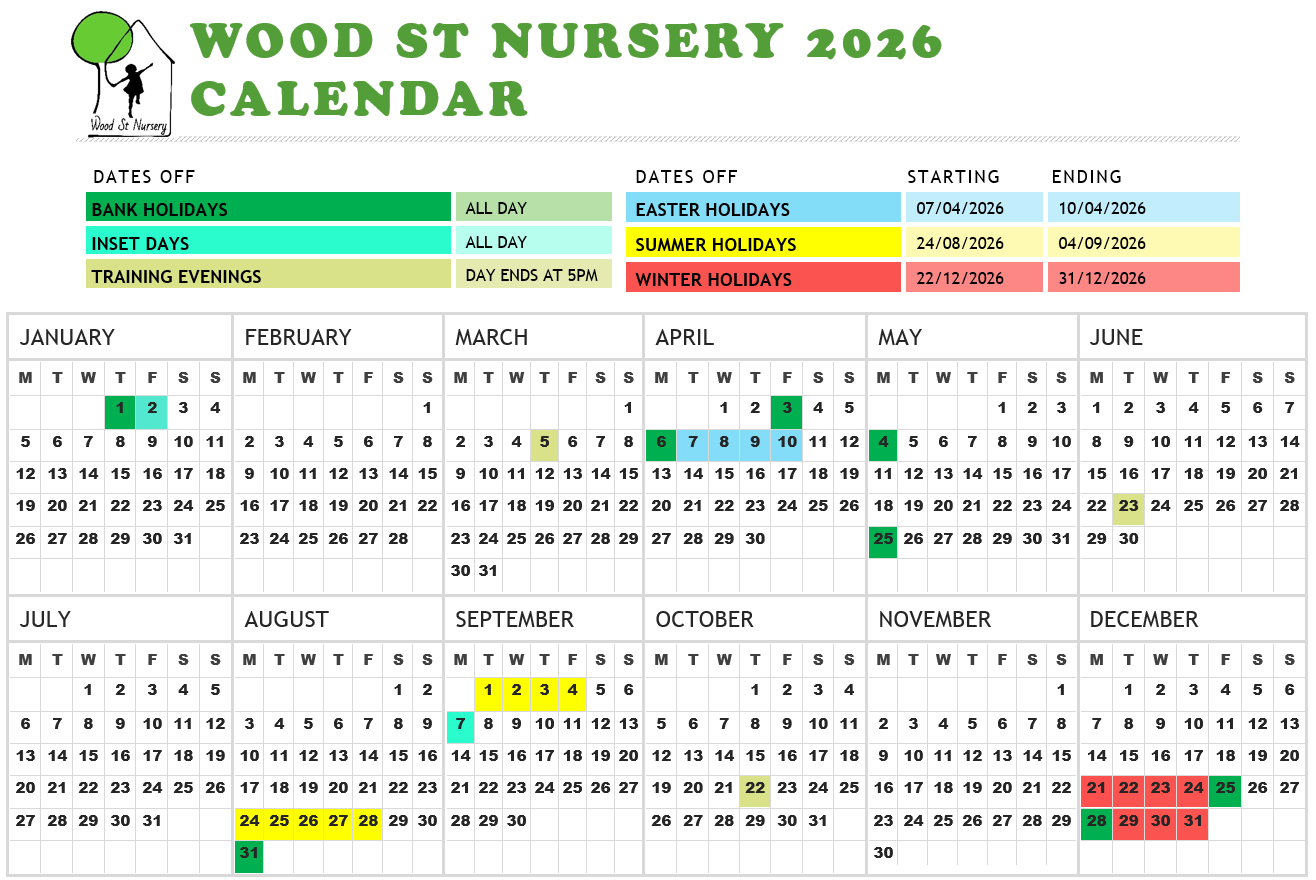The height and width of the screenshot is (880, 1316).
Task: Choose the August 31 bank holiday
Action: tap(249, 853)
